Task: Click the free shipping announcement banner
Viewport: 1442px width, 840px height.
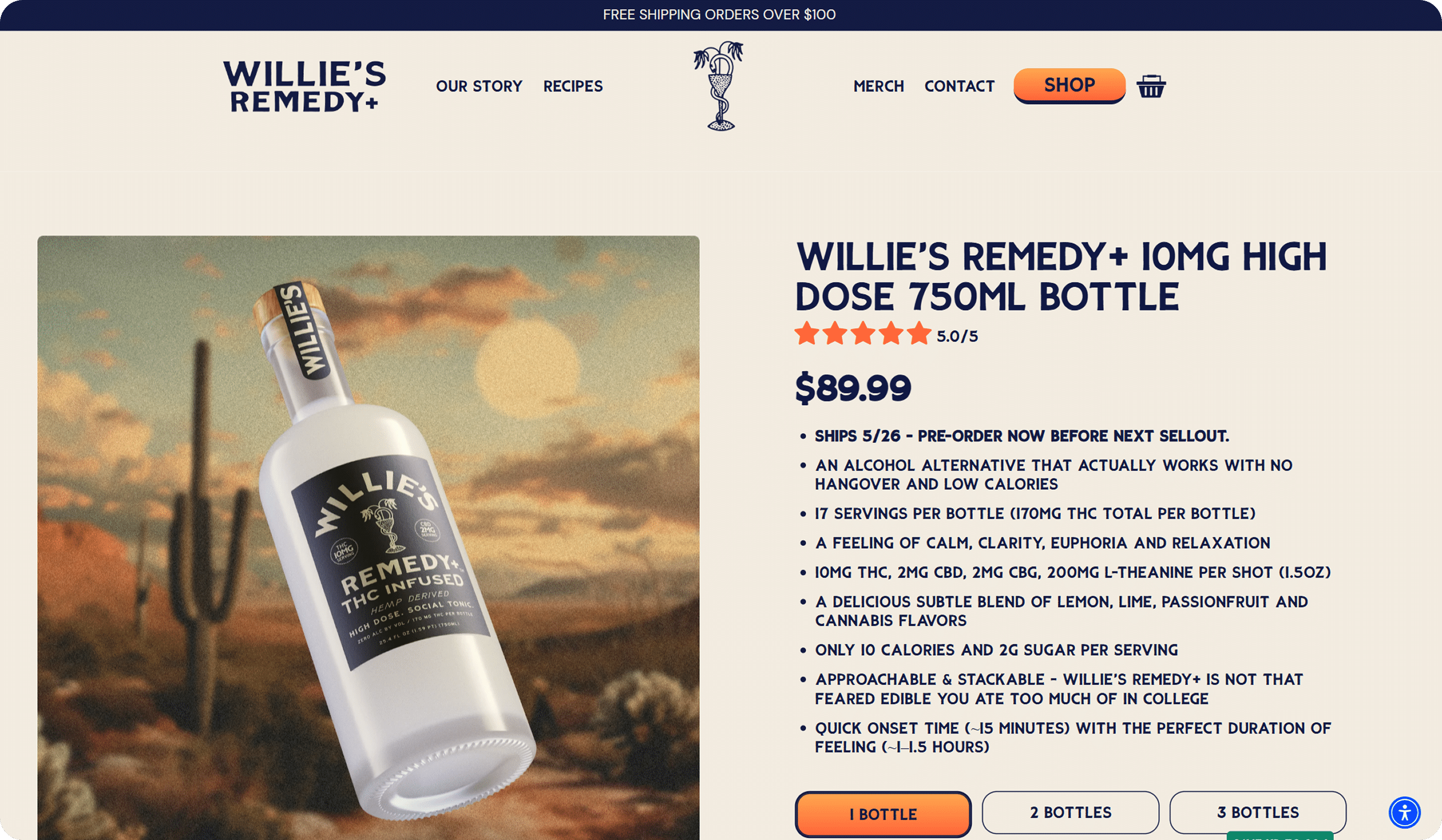Action: (x=720, y=15)
